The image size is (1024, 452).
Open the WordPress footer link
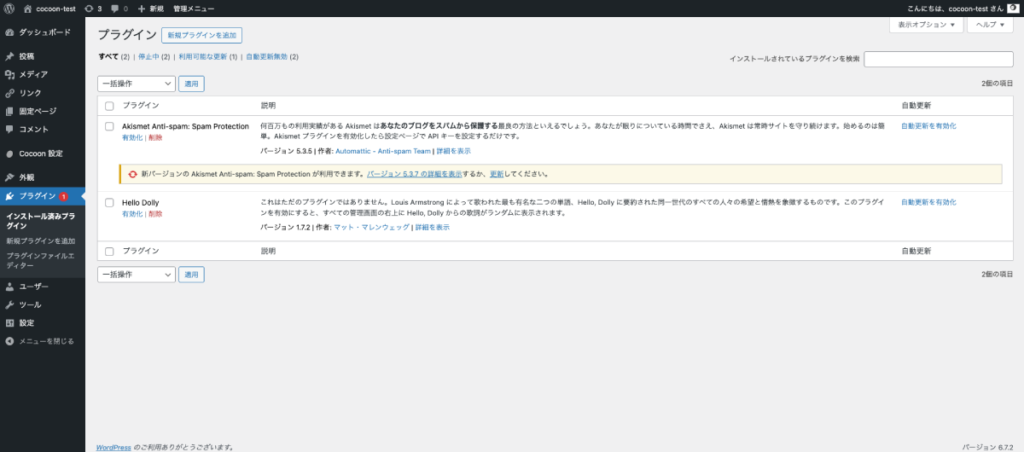114,447
